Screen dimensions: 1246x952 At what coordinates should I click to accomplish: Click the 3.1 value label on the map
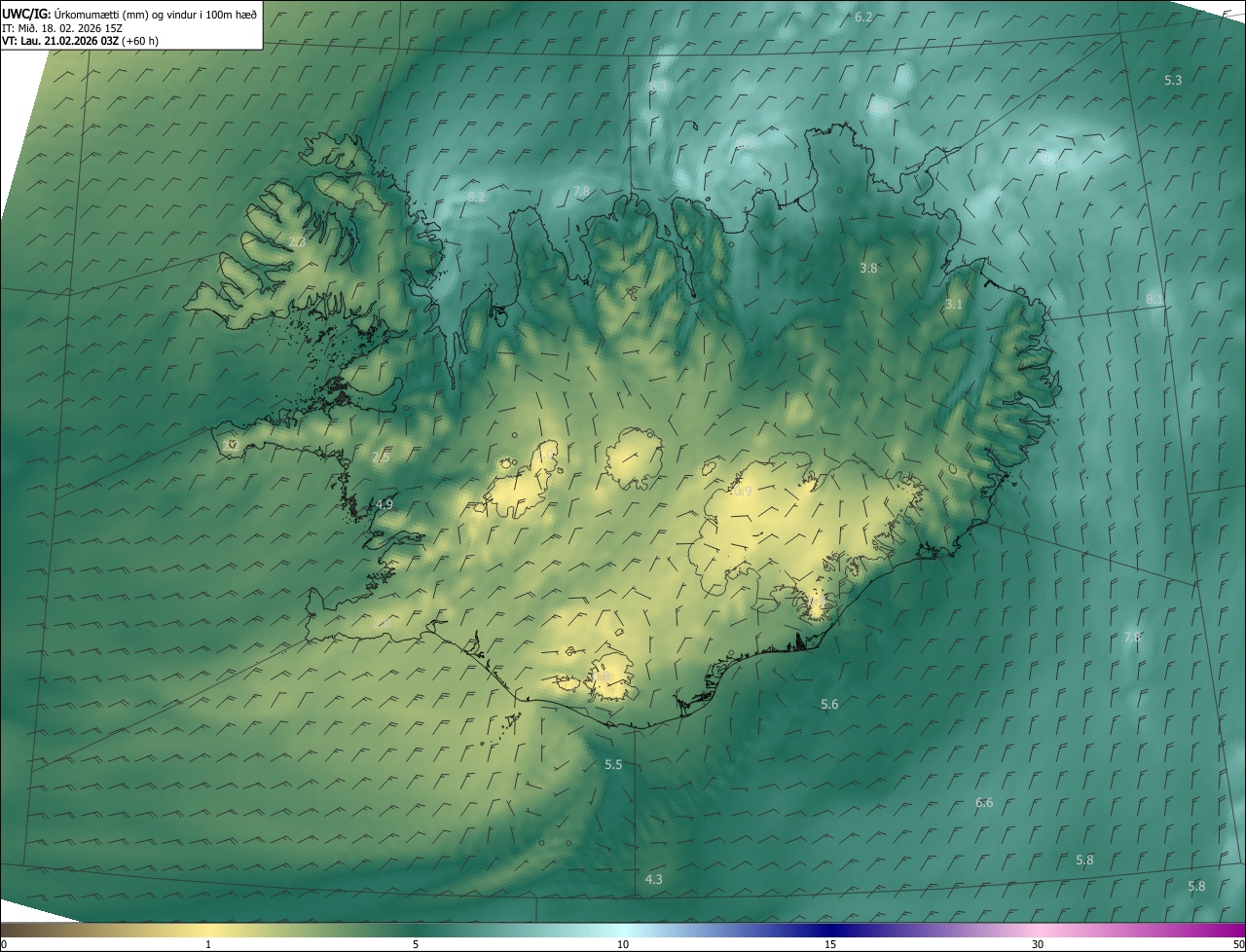pyautogui.click(x=954, y=305)
